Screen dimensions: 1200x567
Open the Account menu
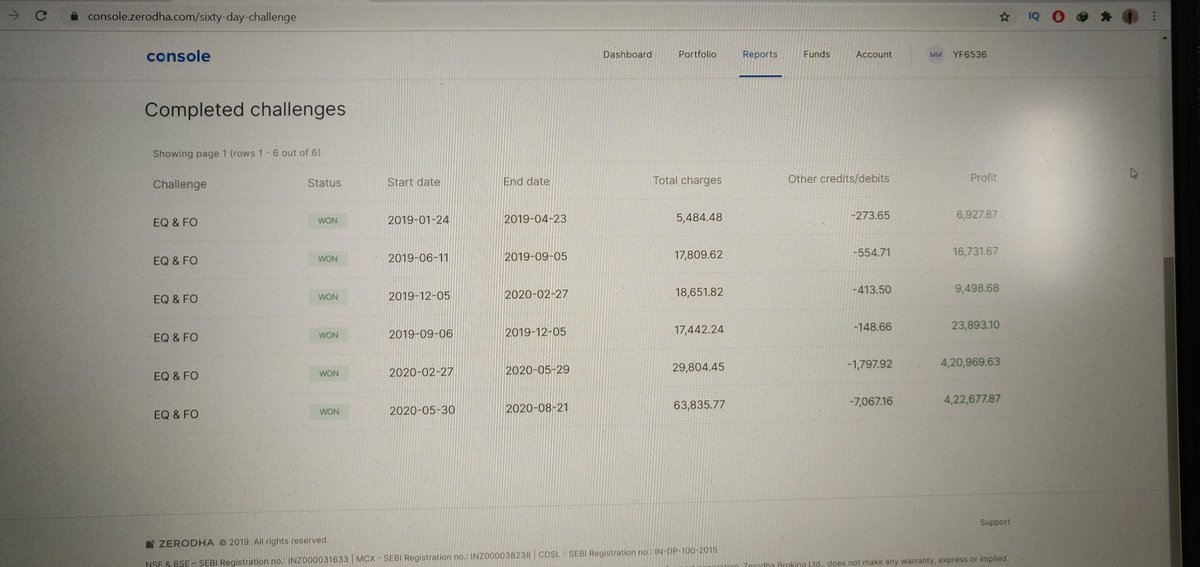pos(874,54)
